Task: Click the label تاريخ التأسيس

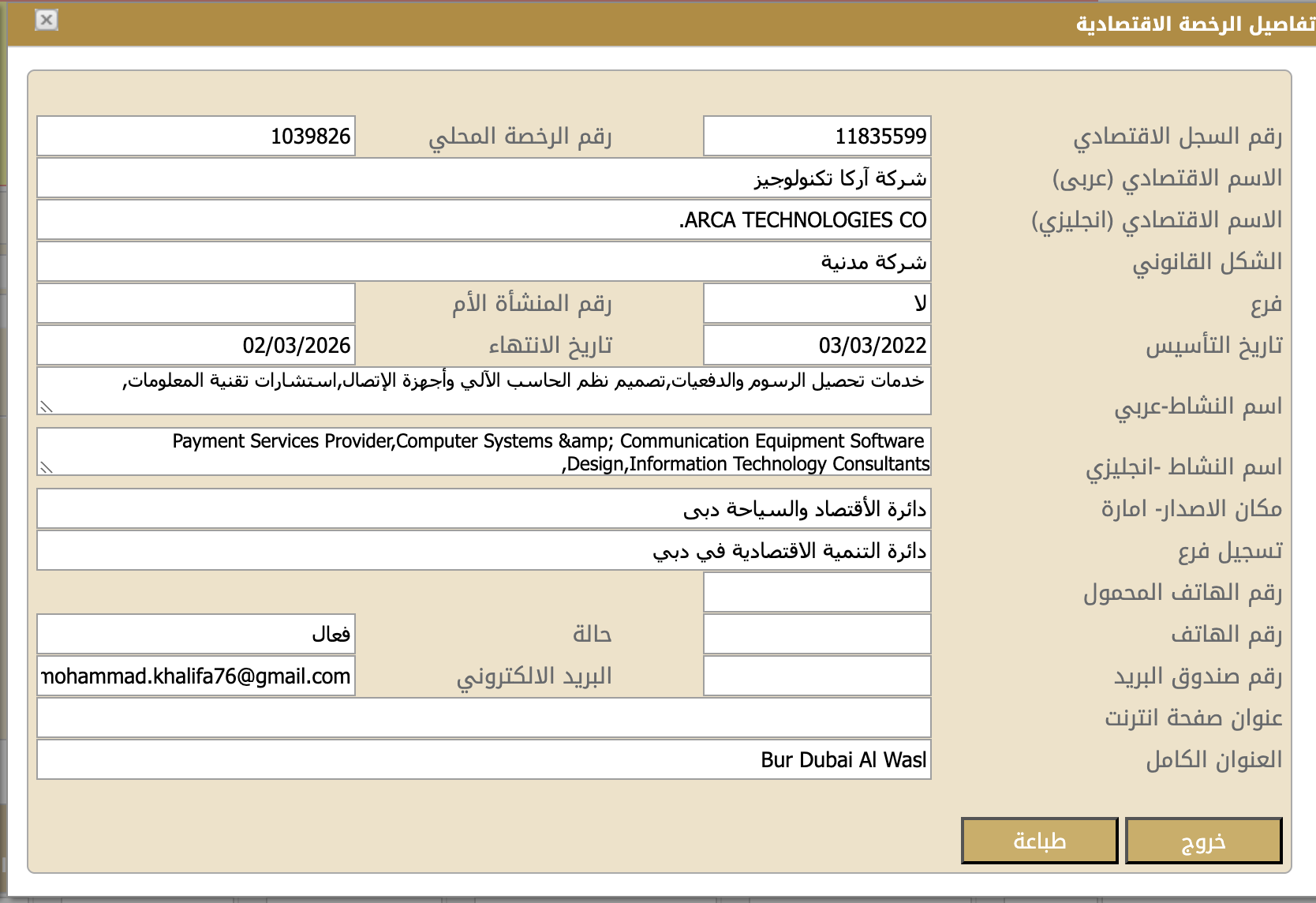Action: 1214,346
